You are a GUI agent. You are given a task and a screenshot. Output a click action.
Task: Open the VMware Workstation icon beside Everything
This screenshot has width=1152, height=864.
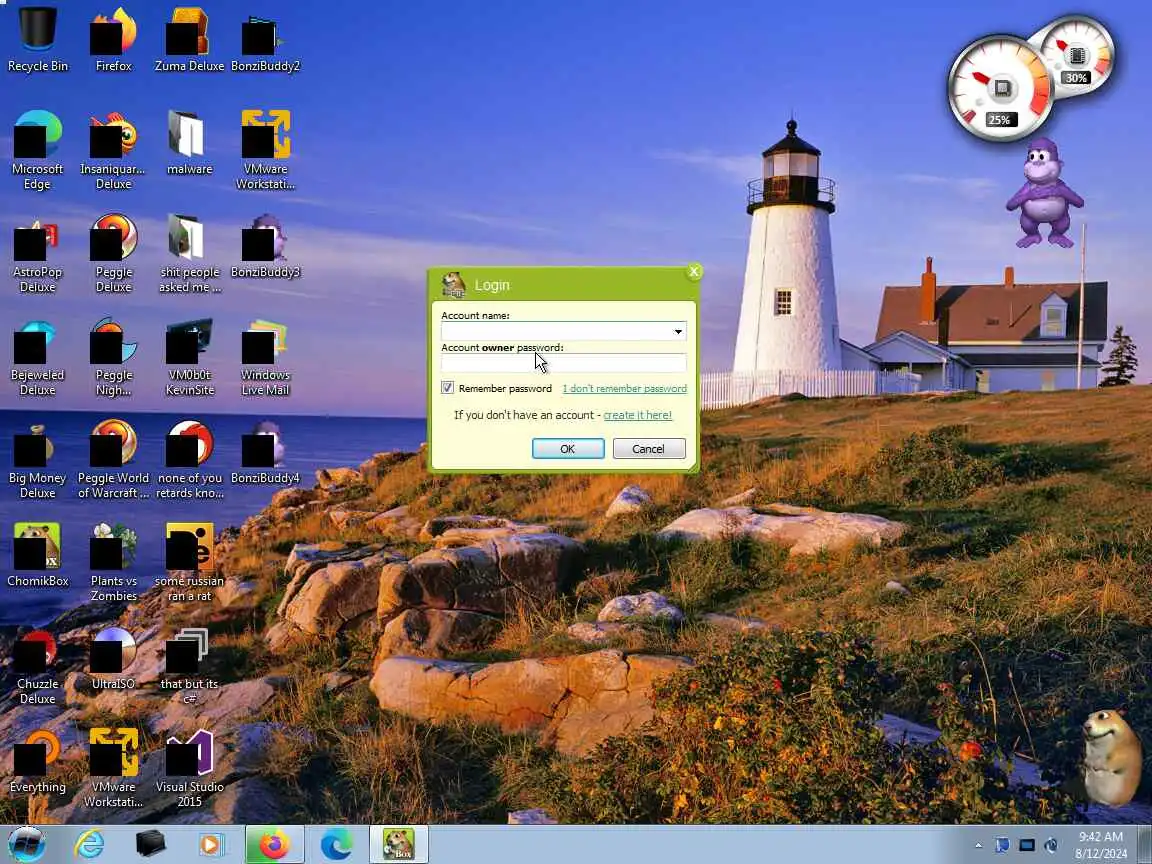tap(113, 767)
